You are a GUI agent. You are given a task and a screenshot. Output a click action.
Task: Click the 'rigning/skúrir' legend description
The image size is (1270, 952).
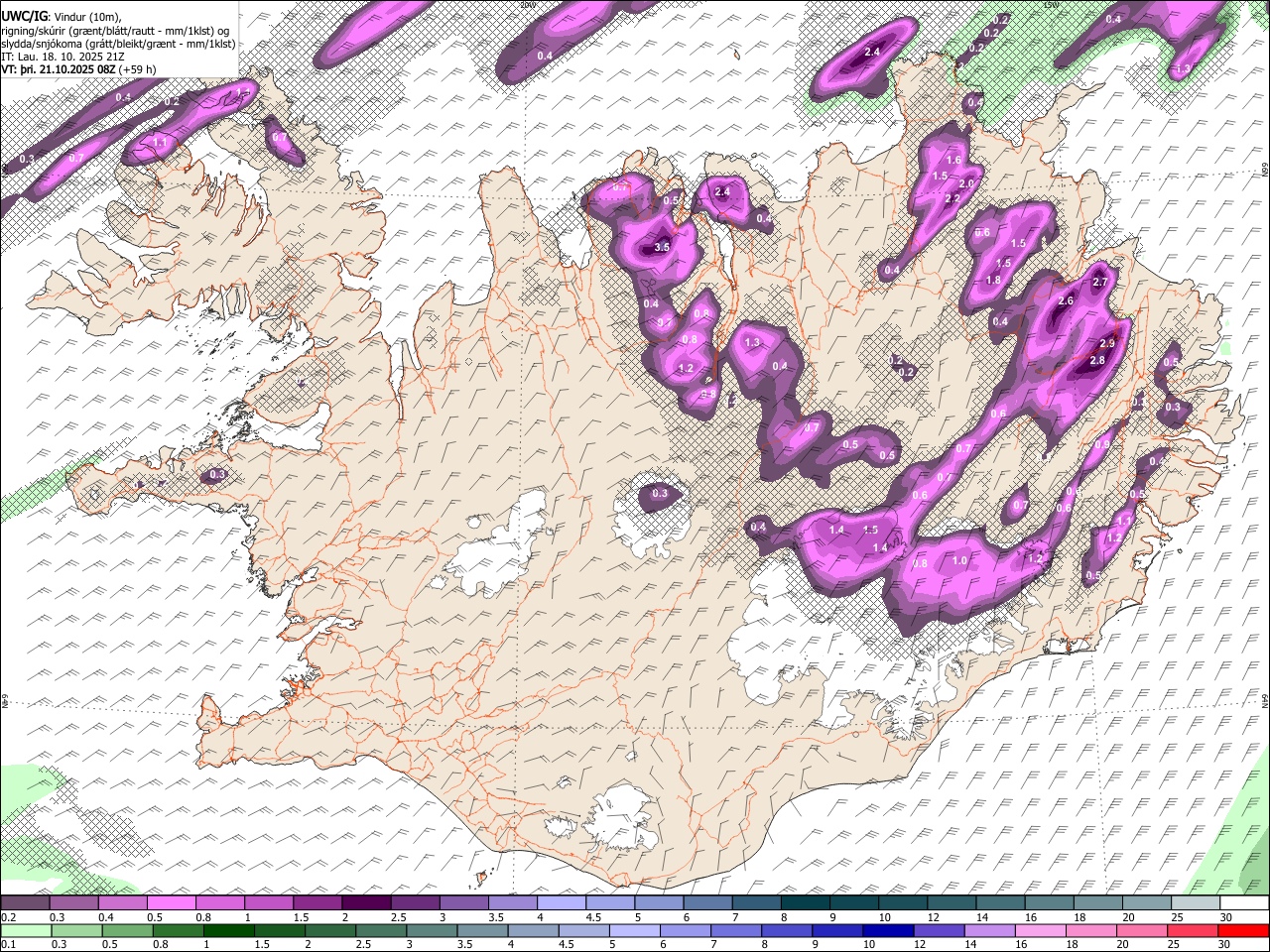click(x=33, y=30)
